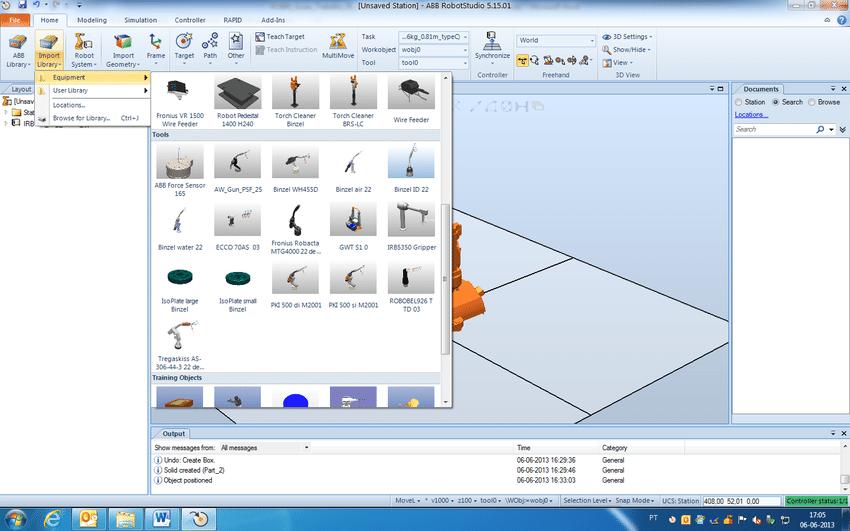
Task: Select Fronius VR 1500 Wire Feeder
Action: [x=180, y=102]
